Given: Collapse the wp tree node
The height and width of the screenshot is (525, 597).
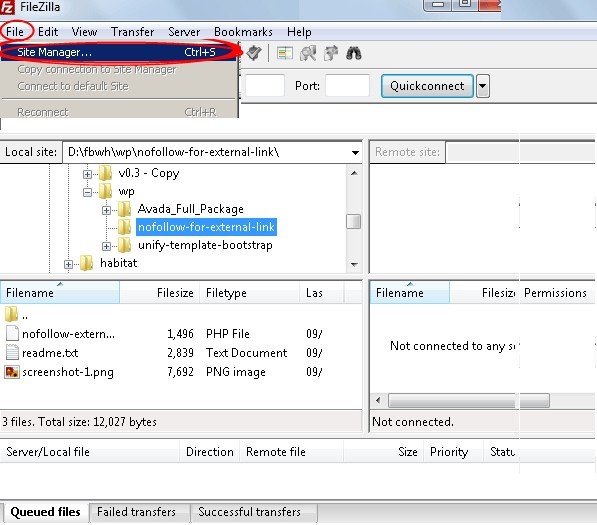Looking at the screenshot, I should [x=87, y=192].
